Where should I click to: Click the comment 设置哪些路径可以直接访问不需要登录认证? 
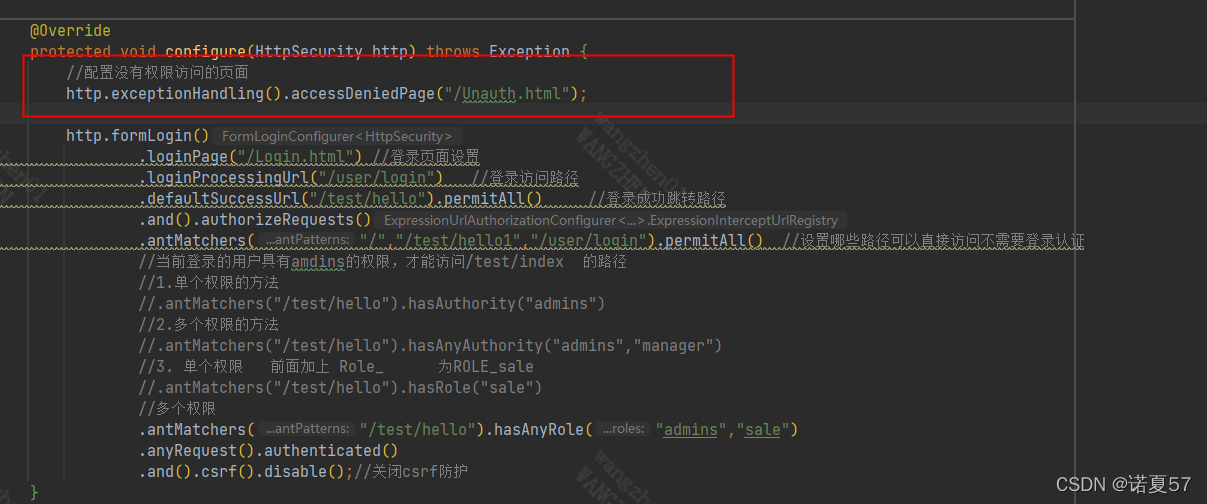[934, 241]
